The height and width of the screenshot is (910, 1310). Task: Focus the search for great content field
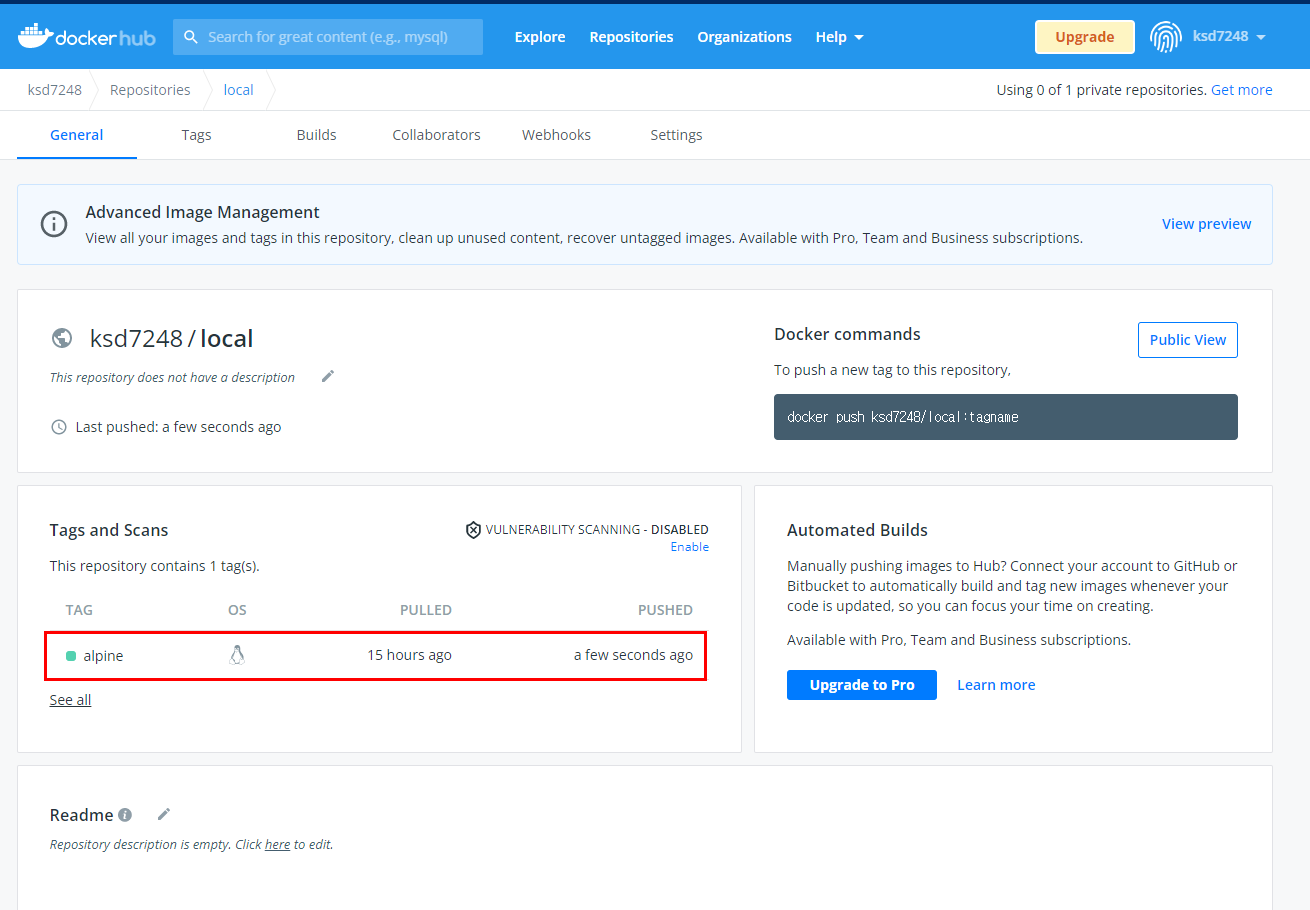328,37
